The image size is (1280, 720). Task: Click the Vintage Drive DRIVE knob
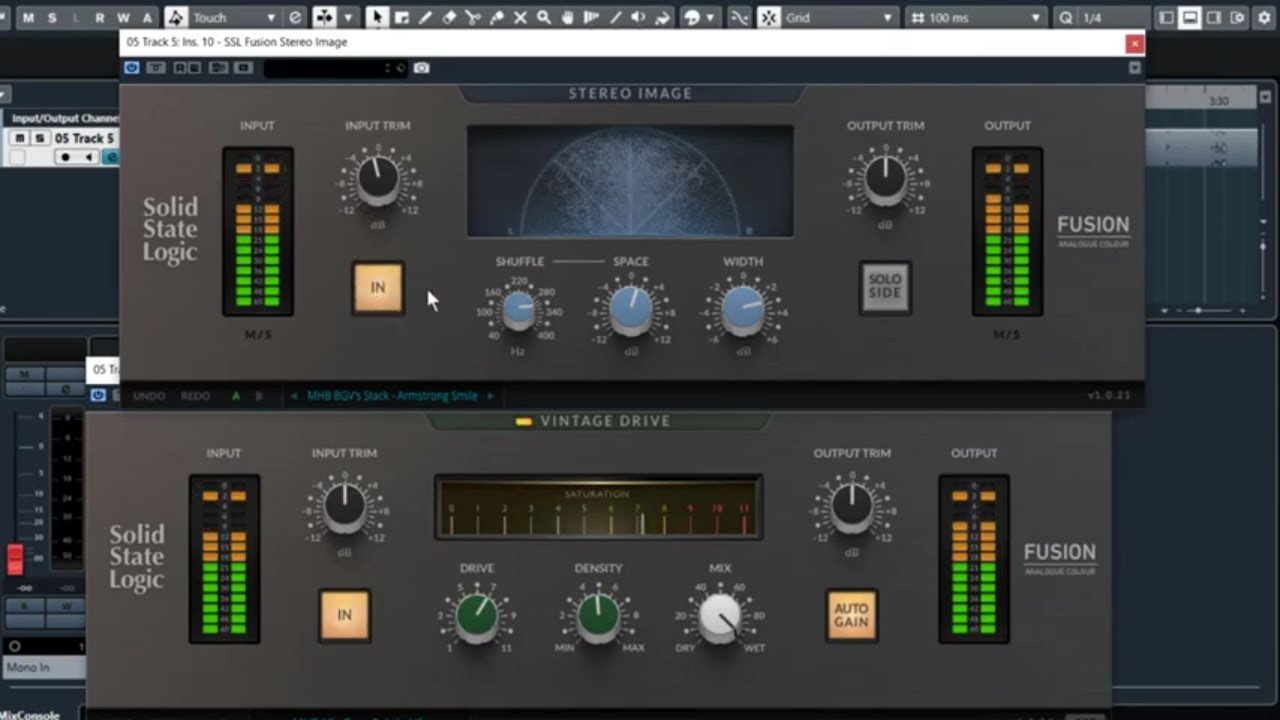pyautogui.click(x=477, y=617)
